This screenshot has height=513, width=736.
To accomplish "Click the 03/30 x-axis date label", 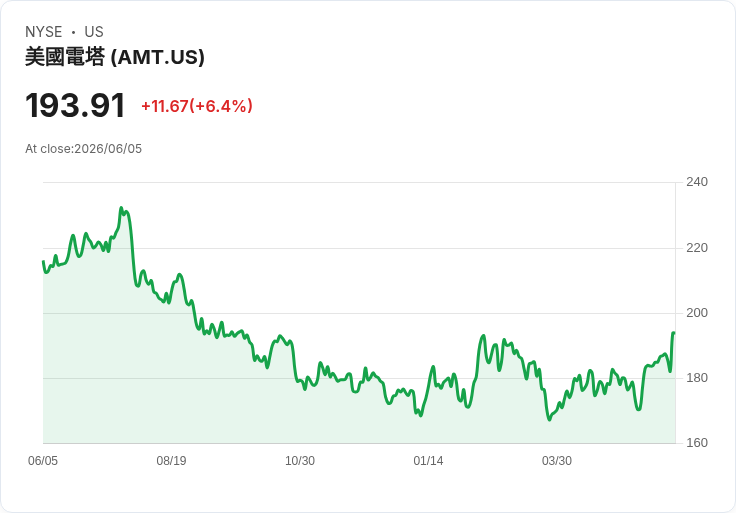I will pyautogui.click(x=557, y=461).
